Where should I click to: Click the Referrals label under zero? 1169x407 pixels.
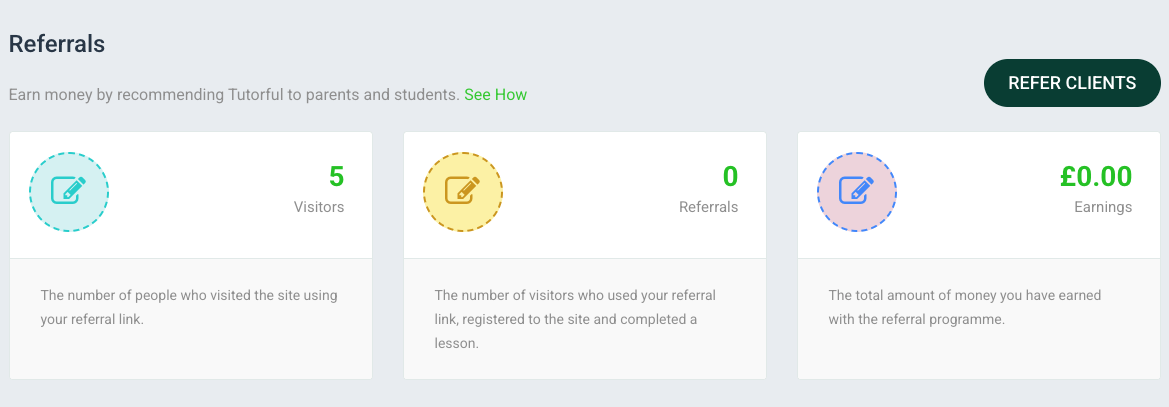708,207
